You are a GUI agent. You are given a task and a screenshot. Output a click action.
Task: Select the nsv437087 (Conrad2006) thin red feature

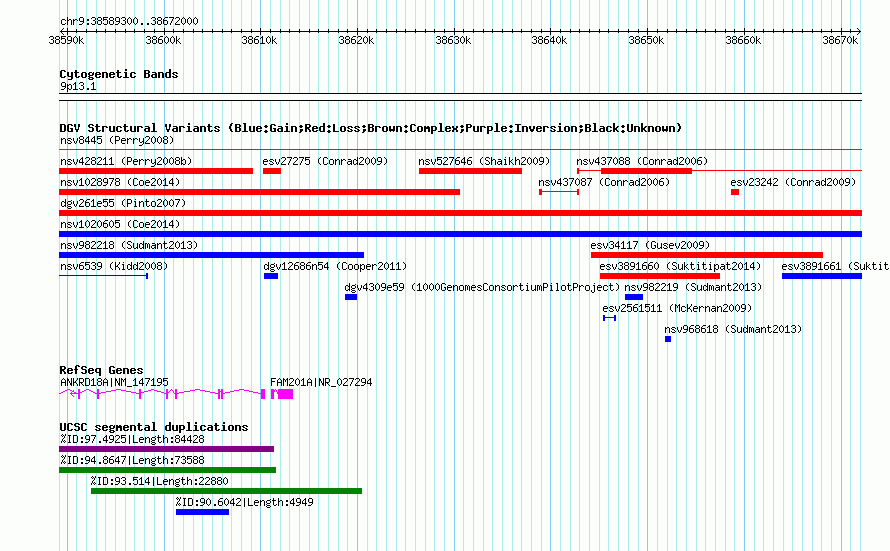(x=559, y=192)
